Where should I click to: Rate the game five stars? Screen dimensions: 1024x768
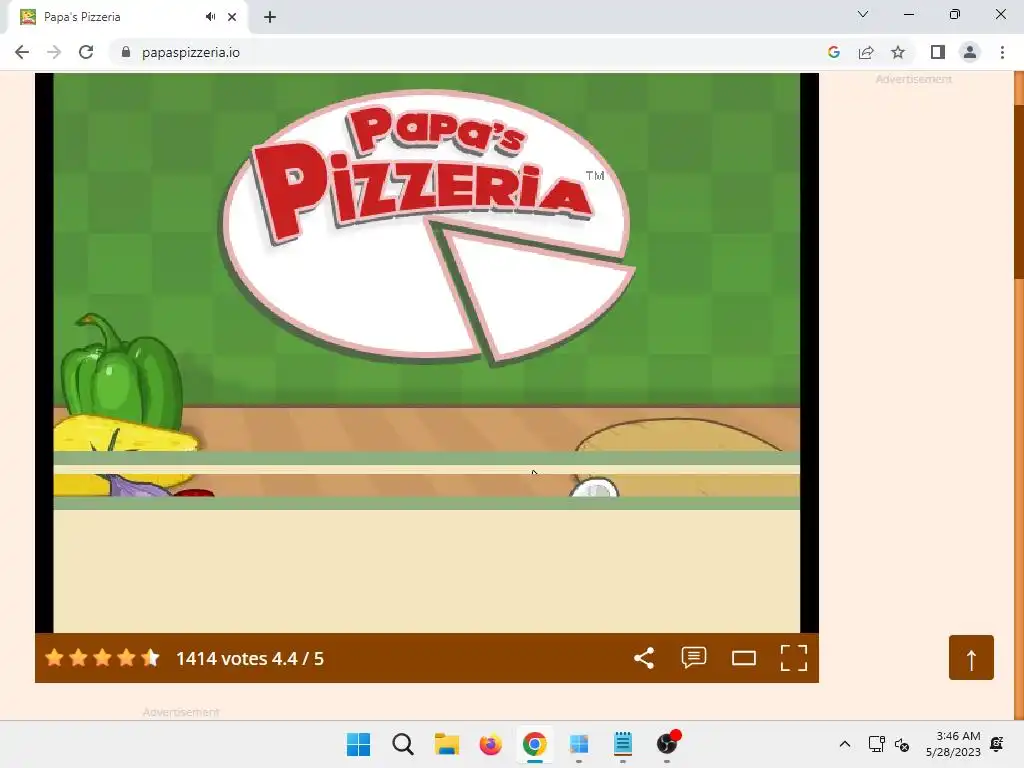[150, 658]
